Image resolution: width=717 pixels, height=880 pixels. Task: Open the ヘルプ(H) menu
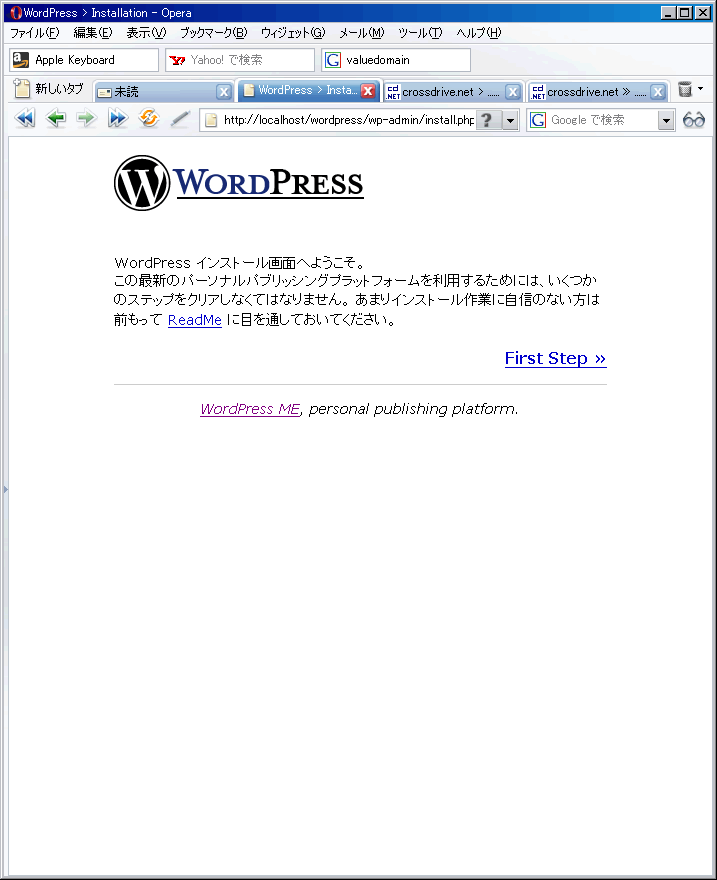coord(479,33)
